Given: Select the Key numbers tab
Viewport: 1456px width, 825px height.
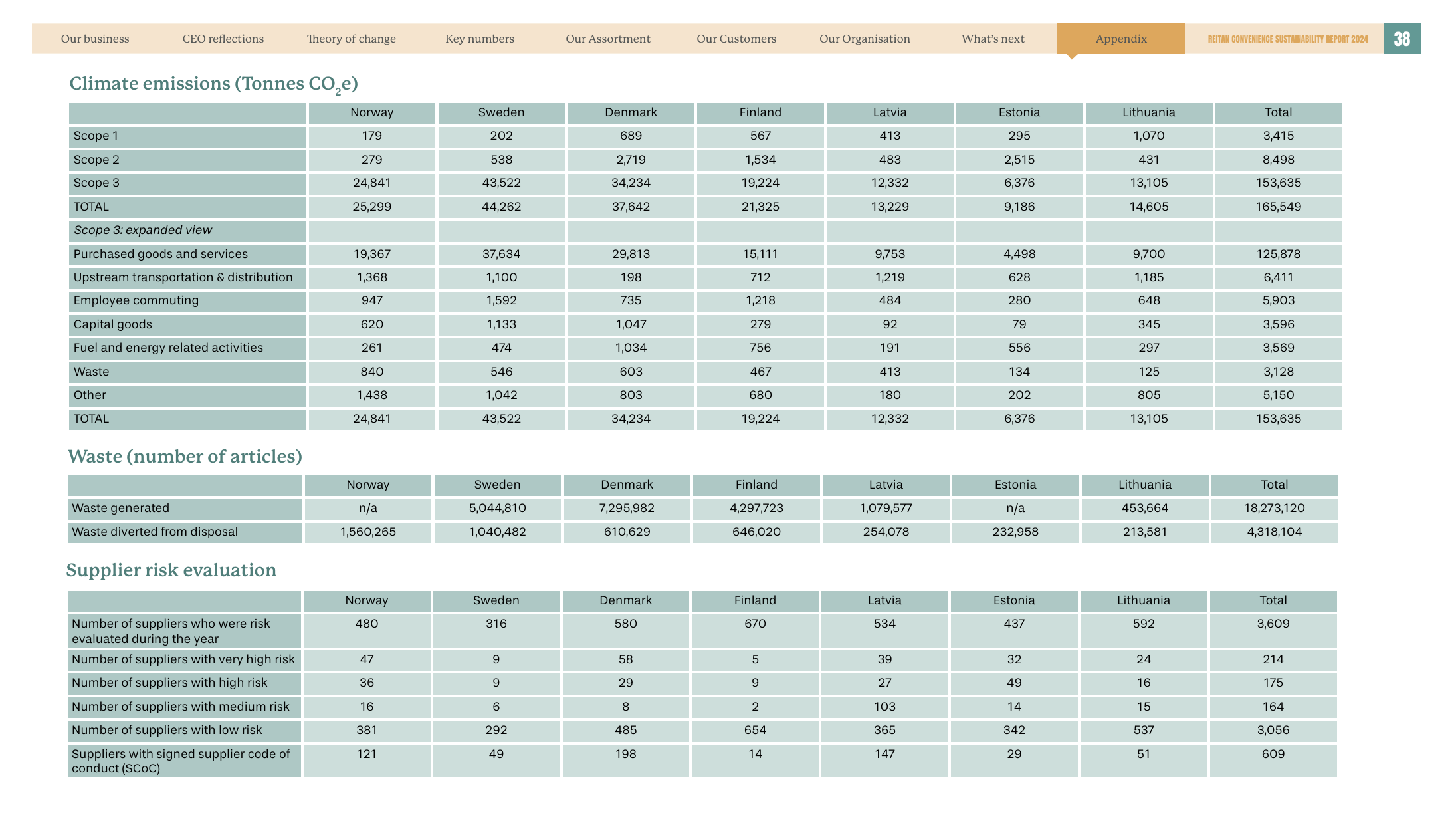Looking at the screenshot, I should pos(479,39).
